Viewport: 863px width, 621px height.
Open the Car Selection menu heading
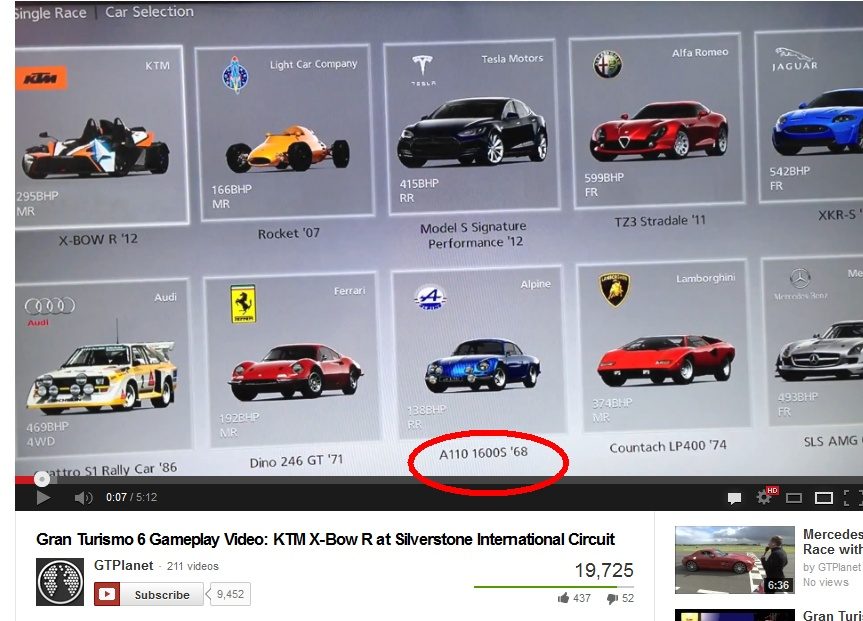(x=149, y=12)
